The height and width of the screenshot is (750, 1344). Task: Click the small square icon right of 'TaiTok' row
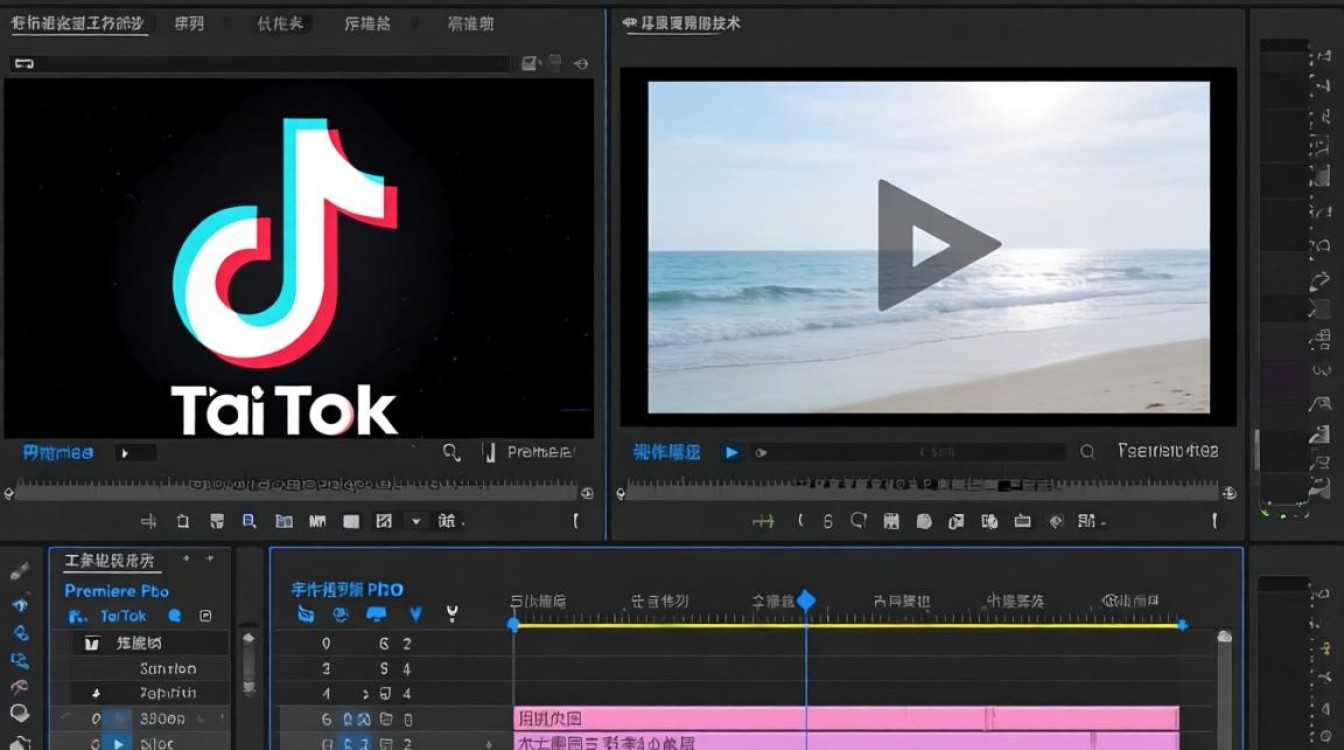pyautogui.click(x=206, y=616)
